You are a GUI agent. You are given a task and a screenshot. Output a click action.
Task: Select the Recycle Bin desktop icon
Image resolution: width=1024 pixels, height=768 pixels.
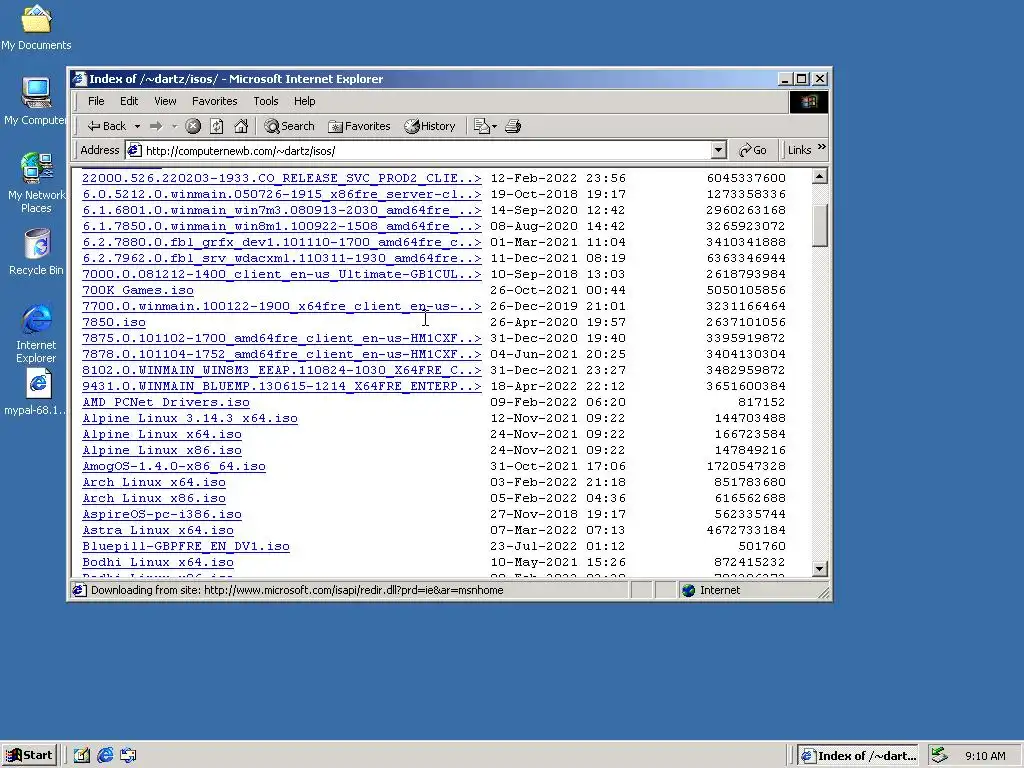click(x=36, y=252)
